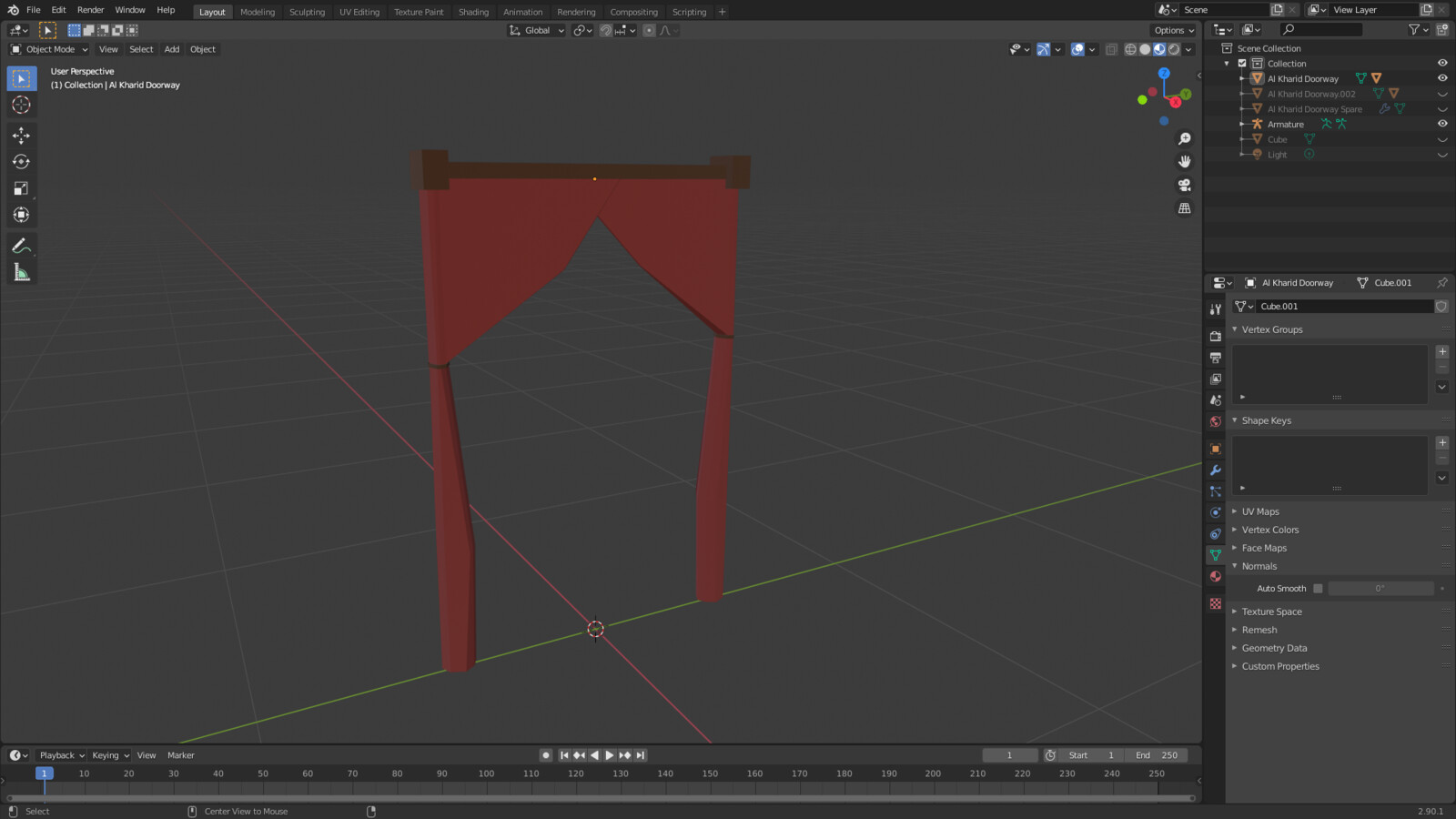The width and height of the screenshot is (1456, 819).
Task: Select the Transform tool
Action: click(22, 215)
